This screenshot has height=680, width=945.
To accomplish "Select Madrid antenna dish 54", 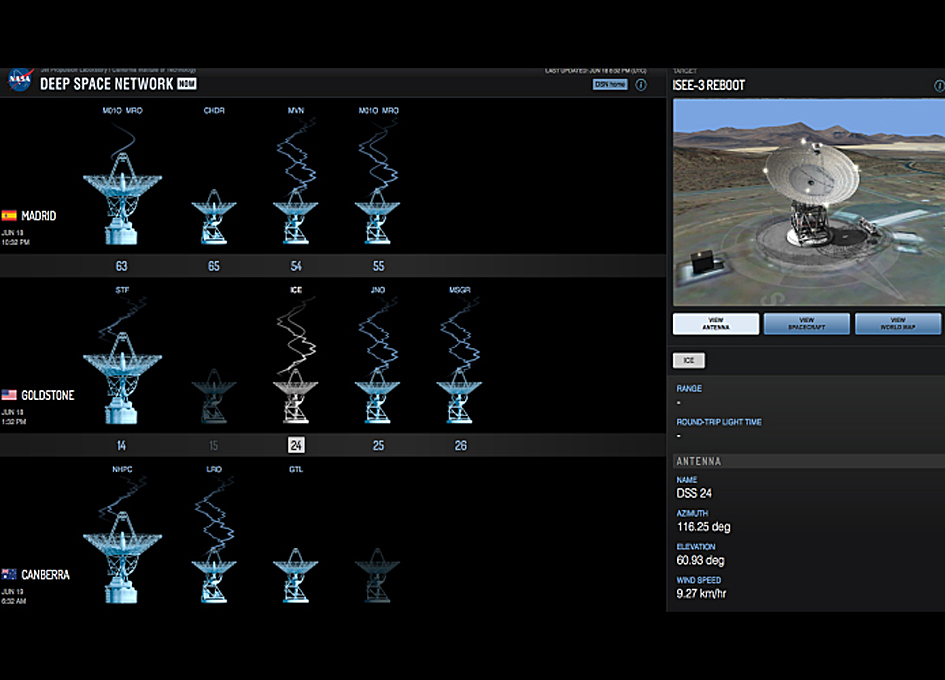I will click(x=295, y=217).
